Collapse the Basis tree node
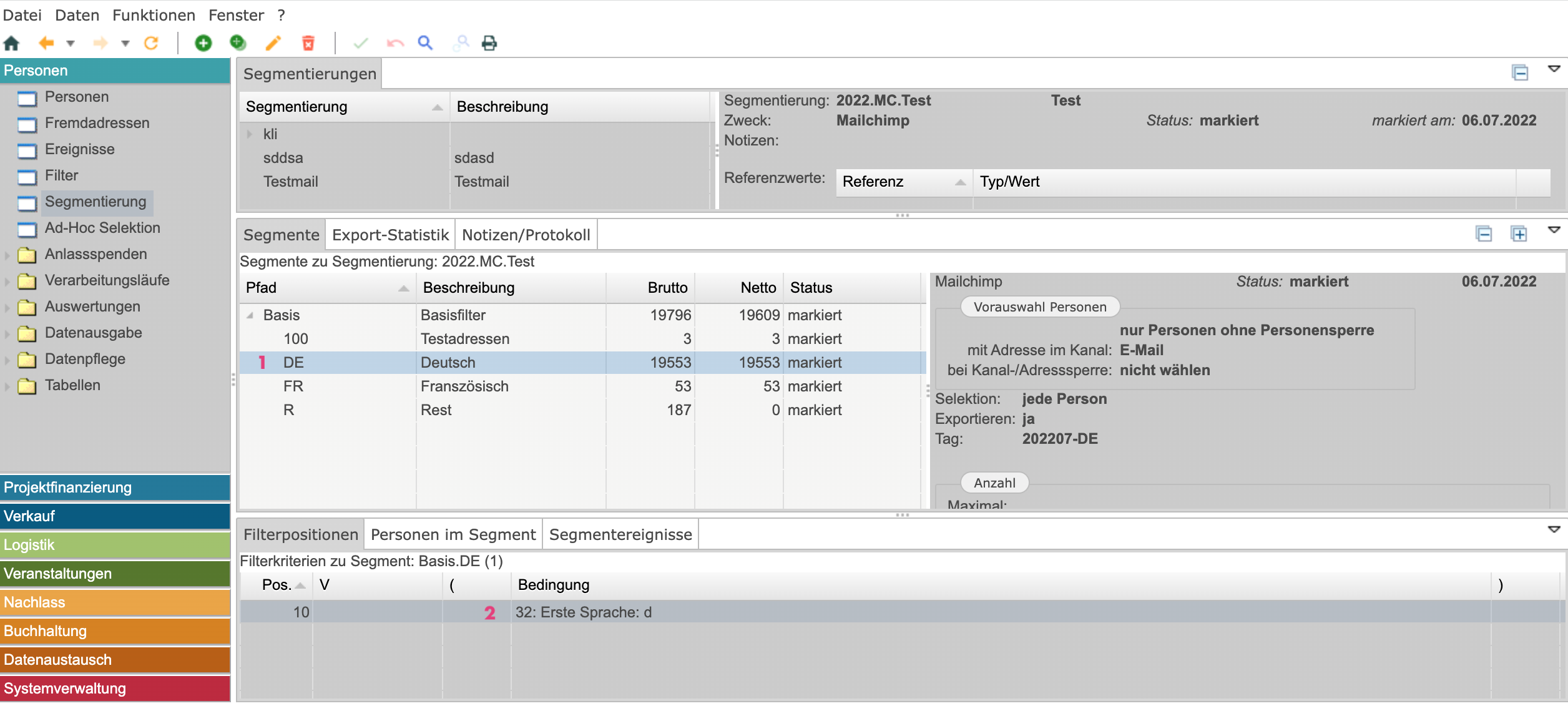This screenshot has height=706, width=1568. pos(250,315)
